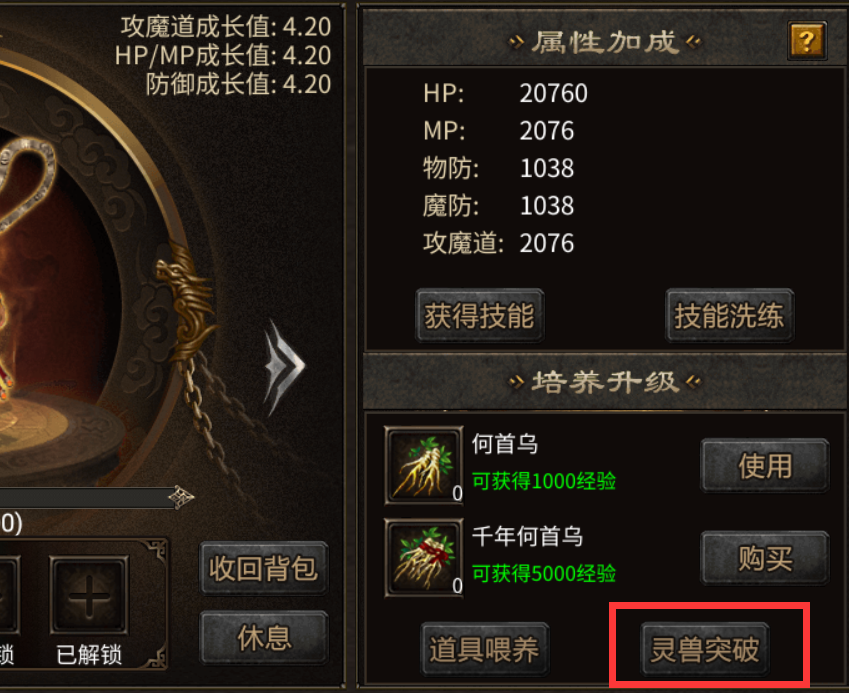The height and width of the screenshot is (693, 849).
Task: Click the 道具喂养 item feeding button
Action: pos(485,649)
